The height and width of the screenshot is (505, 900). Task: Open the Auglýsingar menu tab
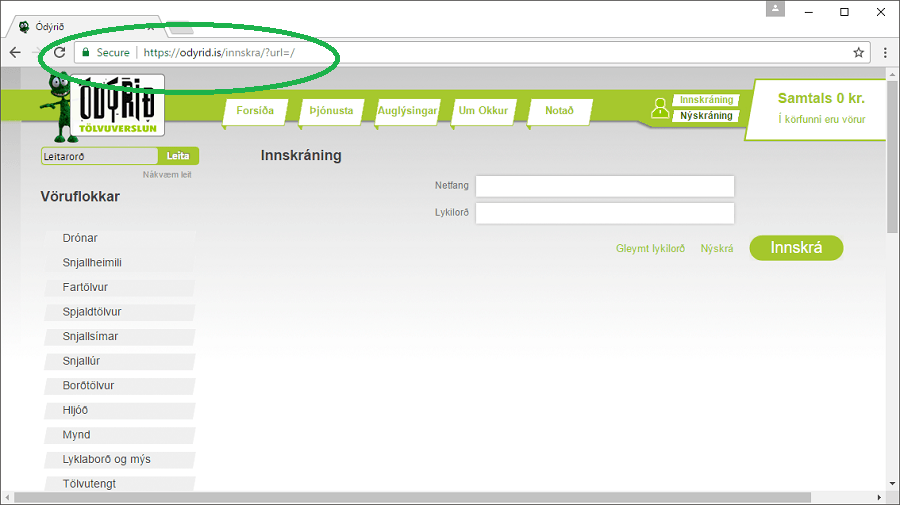pos(408,111)
